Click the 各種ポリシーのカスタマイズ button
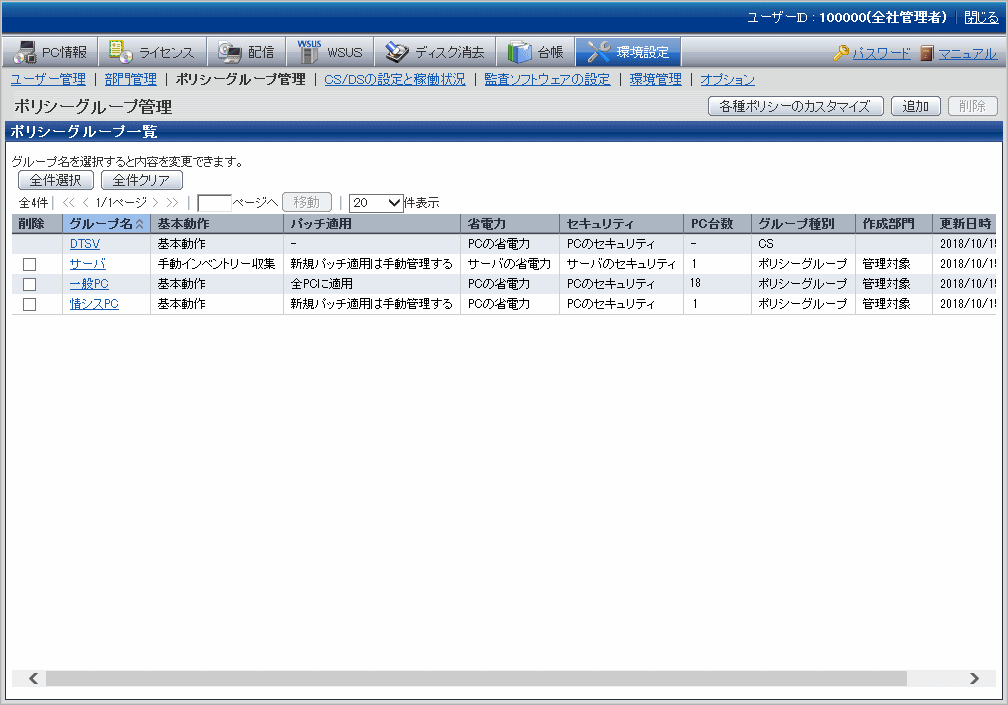 (x=795, y=106)
